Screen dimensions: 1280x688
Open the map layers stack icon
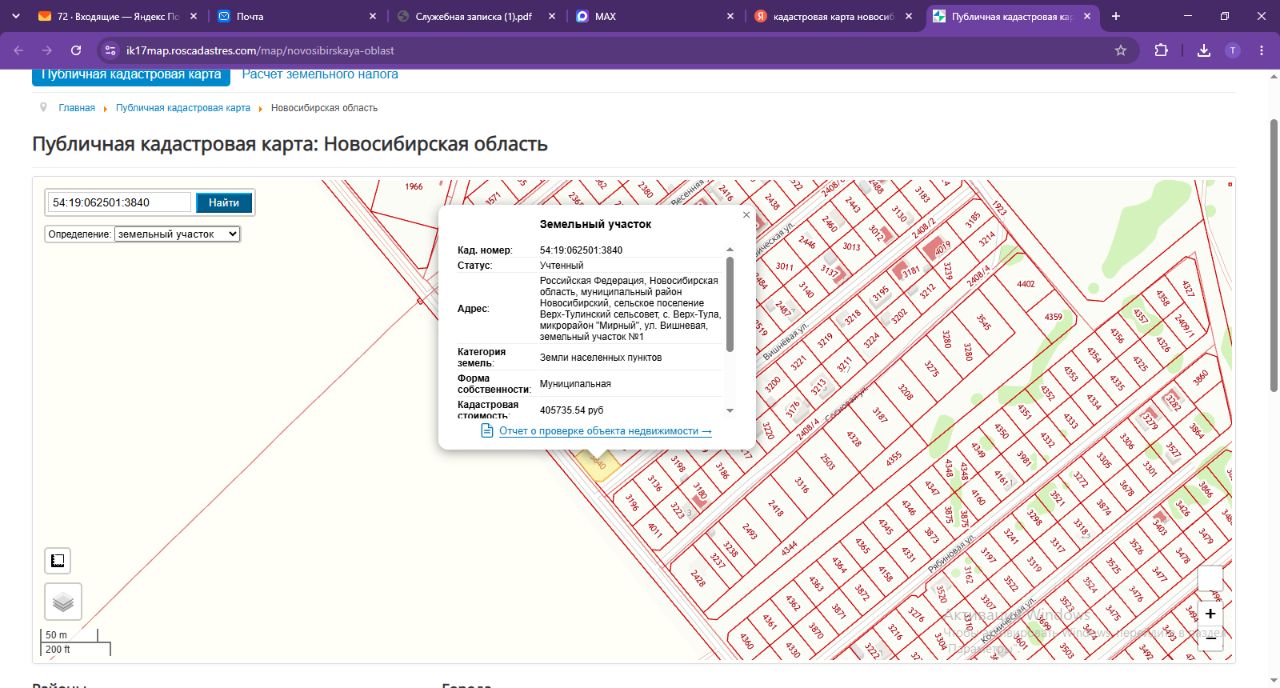(x=63, y=602)
